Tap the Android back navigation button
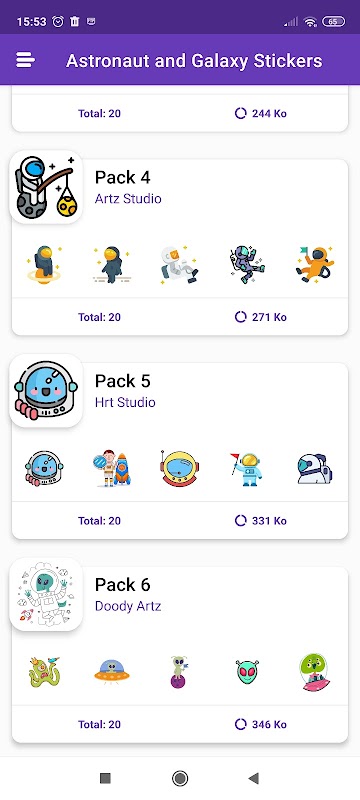Image resolution: width=360 pixels, height=800 pixels. coord(253,778)
